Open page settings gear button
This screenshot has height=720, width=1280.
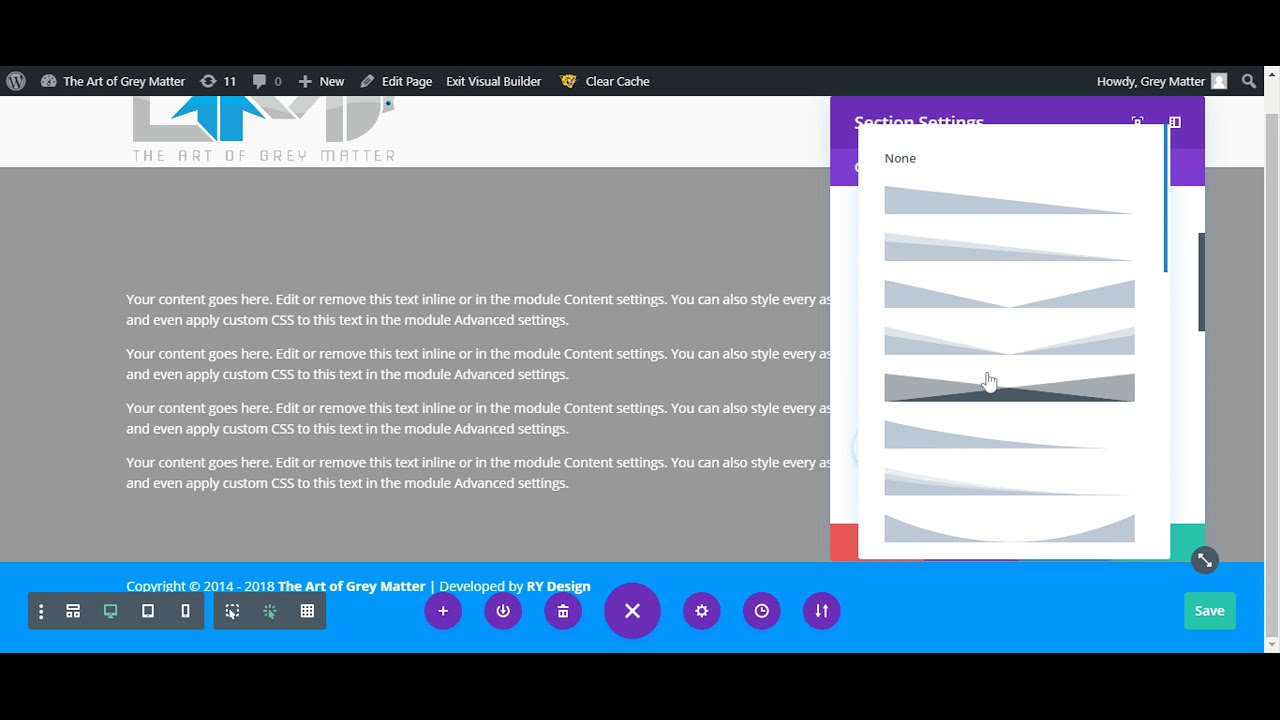702,611
